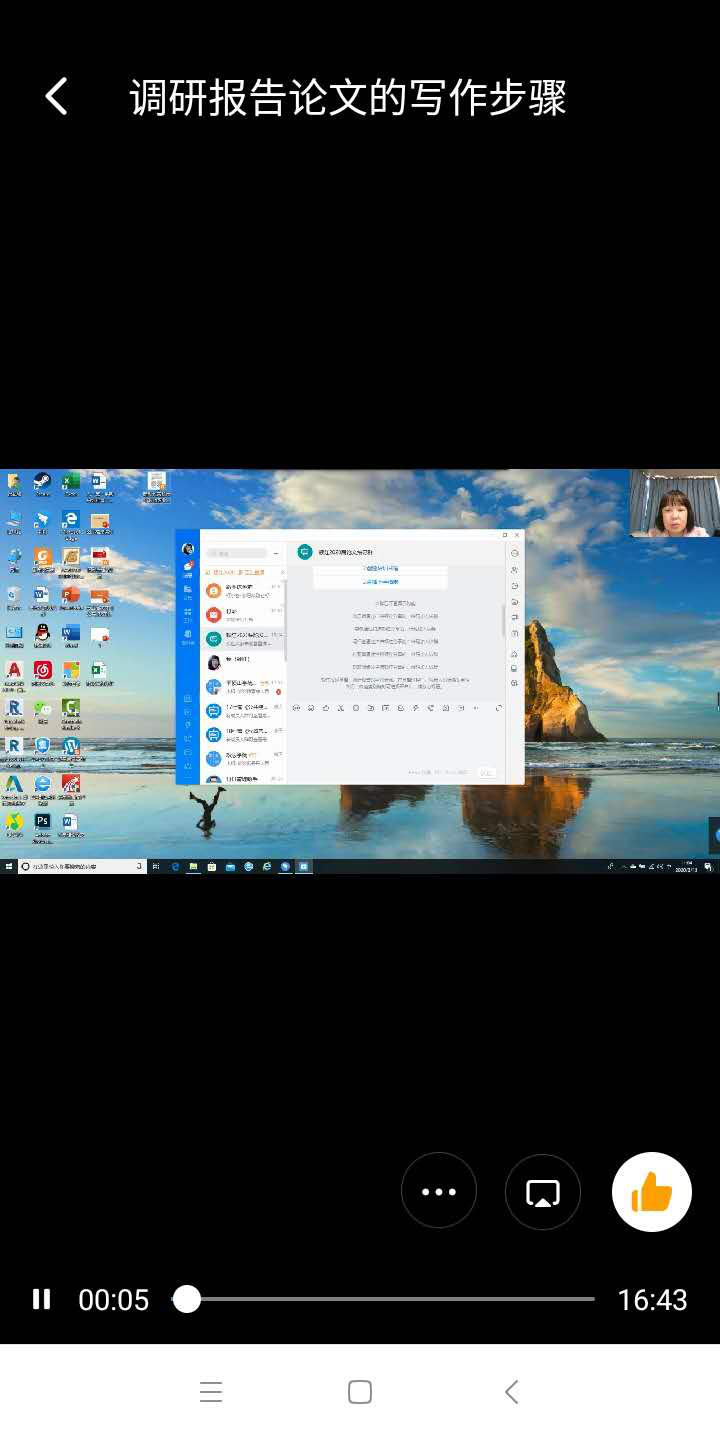Click the video progress slider handle
720x1440 pixels.
coord(187,1299)
